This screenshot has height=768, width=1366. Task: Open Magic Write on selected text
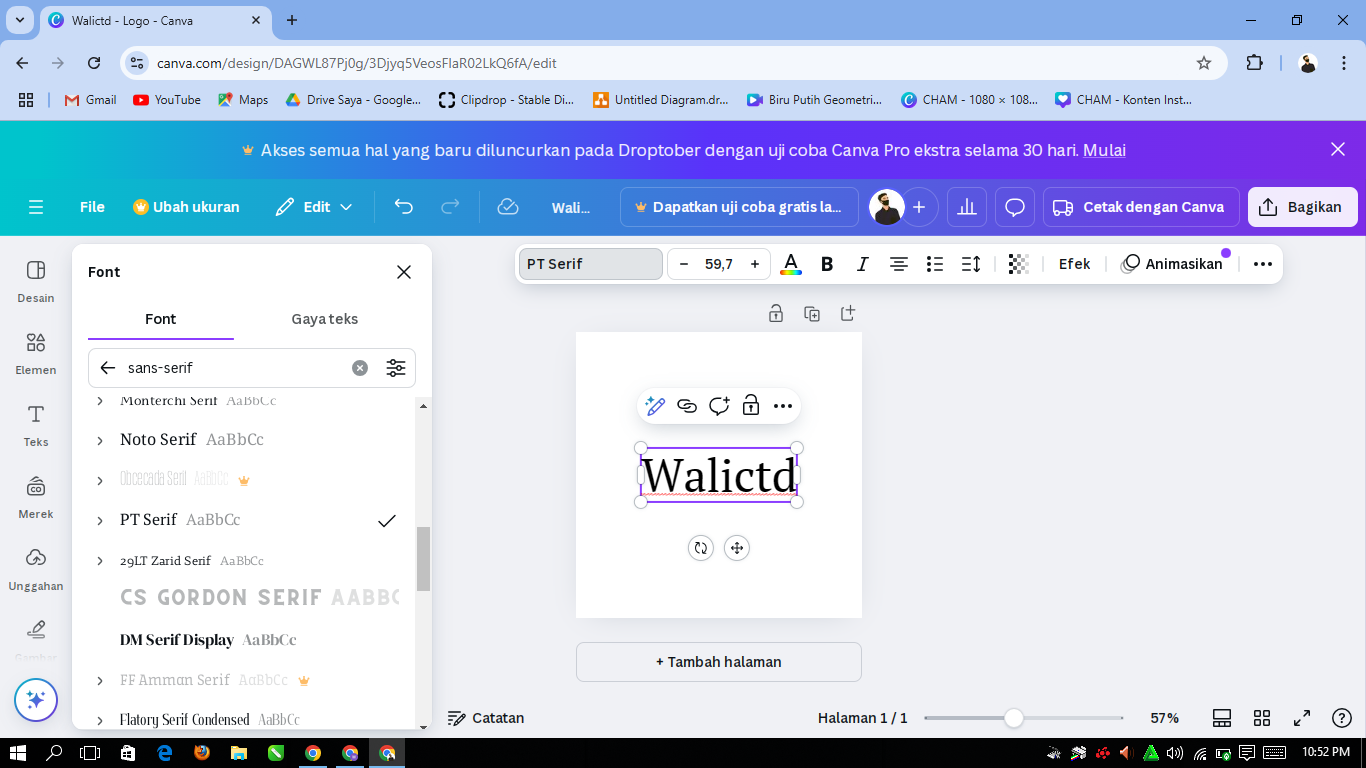coord(655,406)
